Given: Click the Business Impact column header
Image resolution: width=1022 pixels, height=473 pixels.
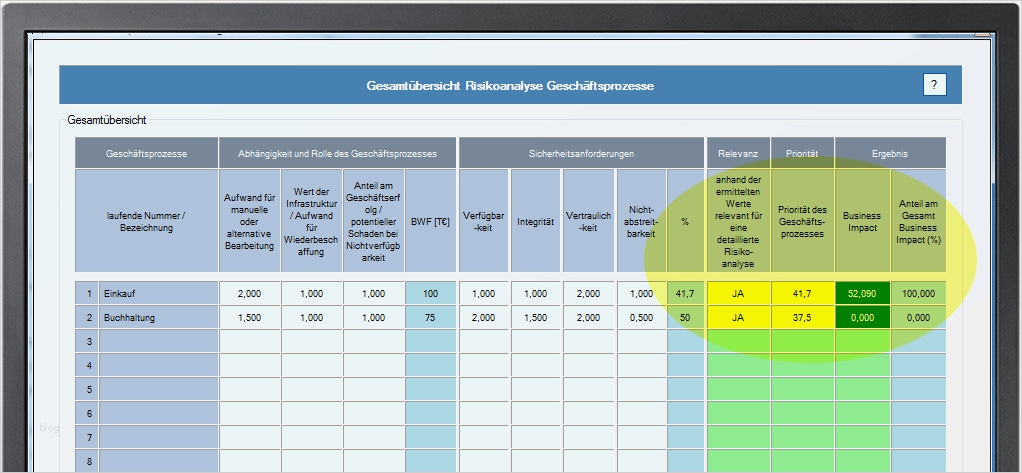Looking at the screenshot, I should tap(862, 221).
